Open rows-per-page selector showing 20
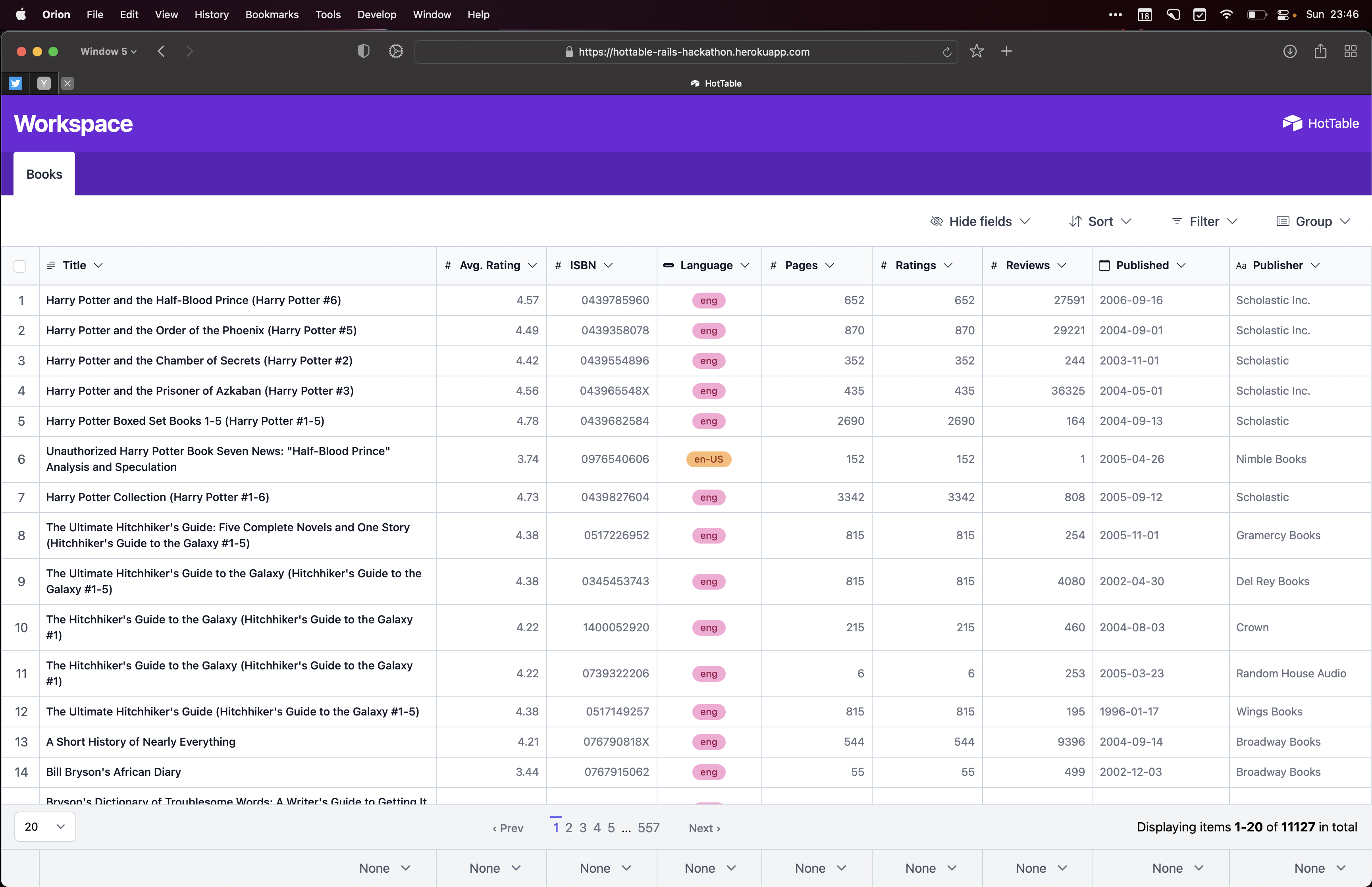Viewport: 1372px width, 887px height. tap(45, 827)
